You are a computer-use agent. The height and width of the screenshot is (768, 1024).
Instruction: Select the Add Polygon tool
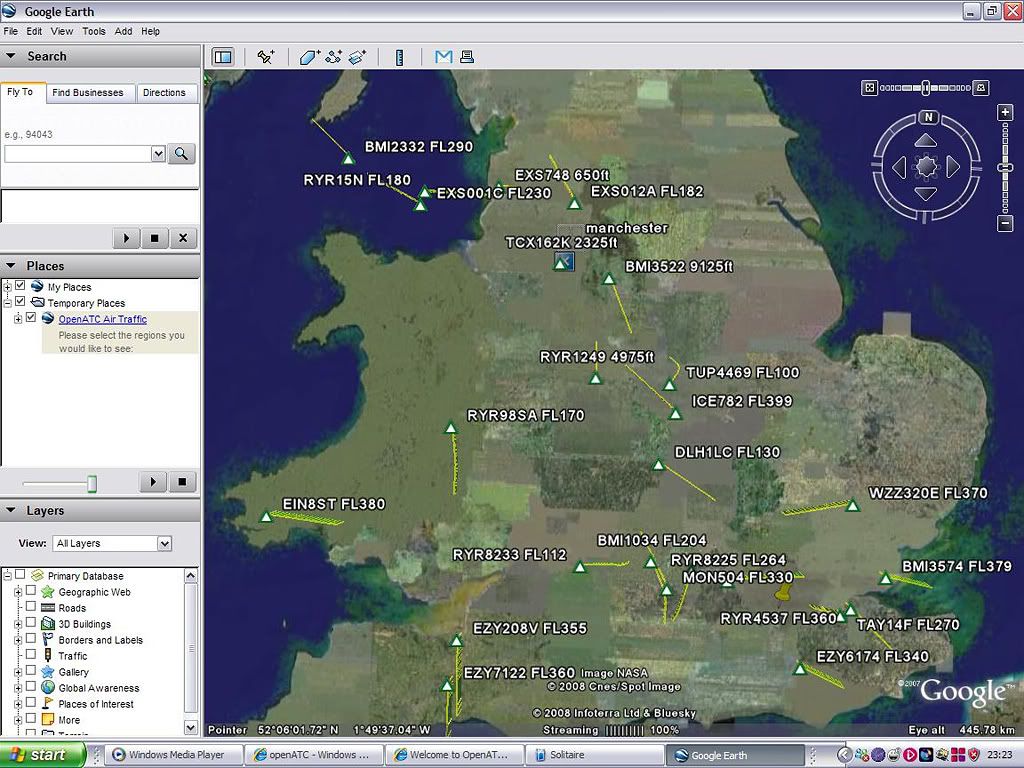[x=310, y=57]
